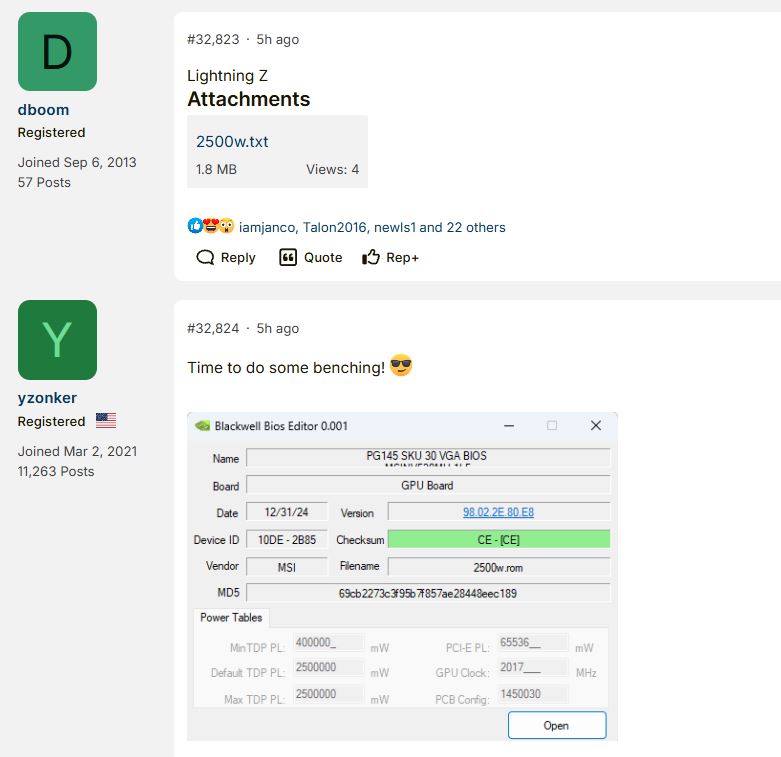The image size is (781, 757).
Task: Show the 22 others who reacted
Action: [476, 227]
